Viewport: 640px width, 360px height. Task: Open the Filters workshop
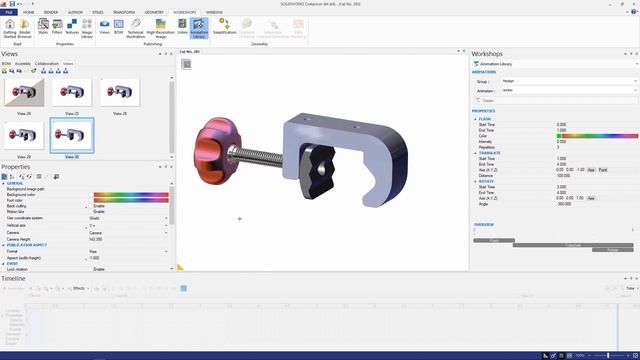coord(57,27)
